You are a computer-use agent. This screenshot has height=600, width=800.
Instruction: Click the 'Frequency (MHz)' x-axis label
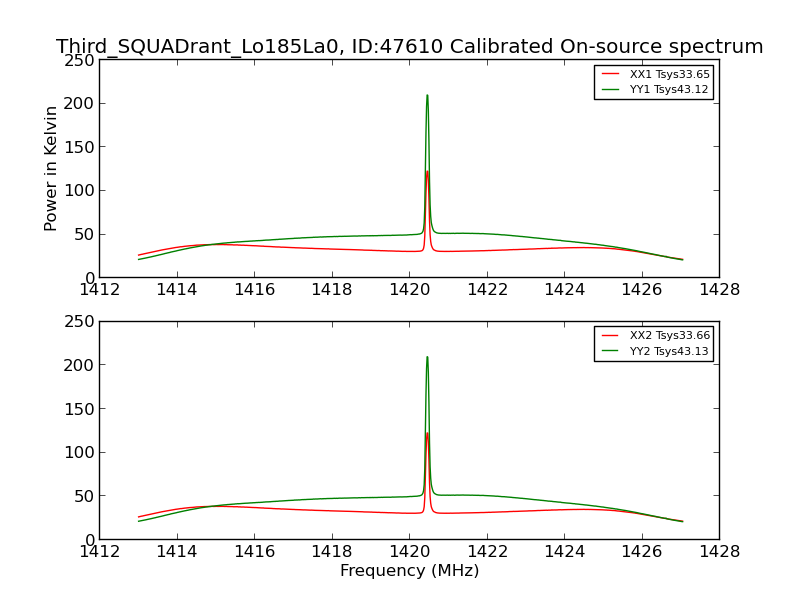coord(409,570)
